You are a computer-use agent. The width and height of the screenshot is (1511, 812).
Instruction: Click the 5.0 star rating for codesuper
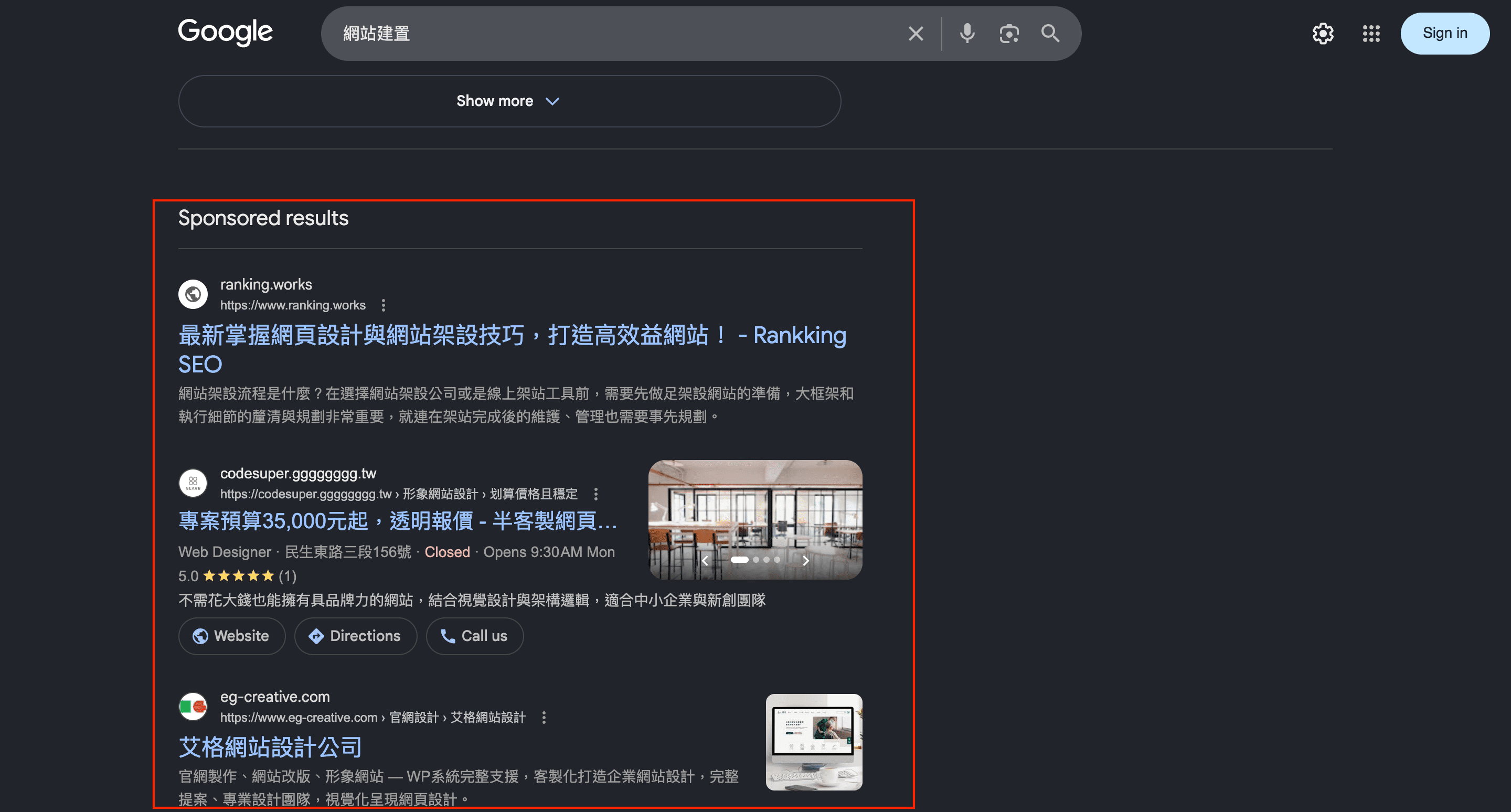[x=237, y=576]
